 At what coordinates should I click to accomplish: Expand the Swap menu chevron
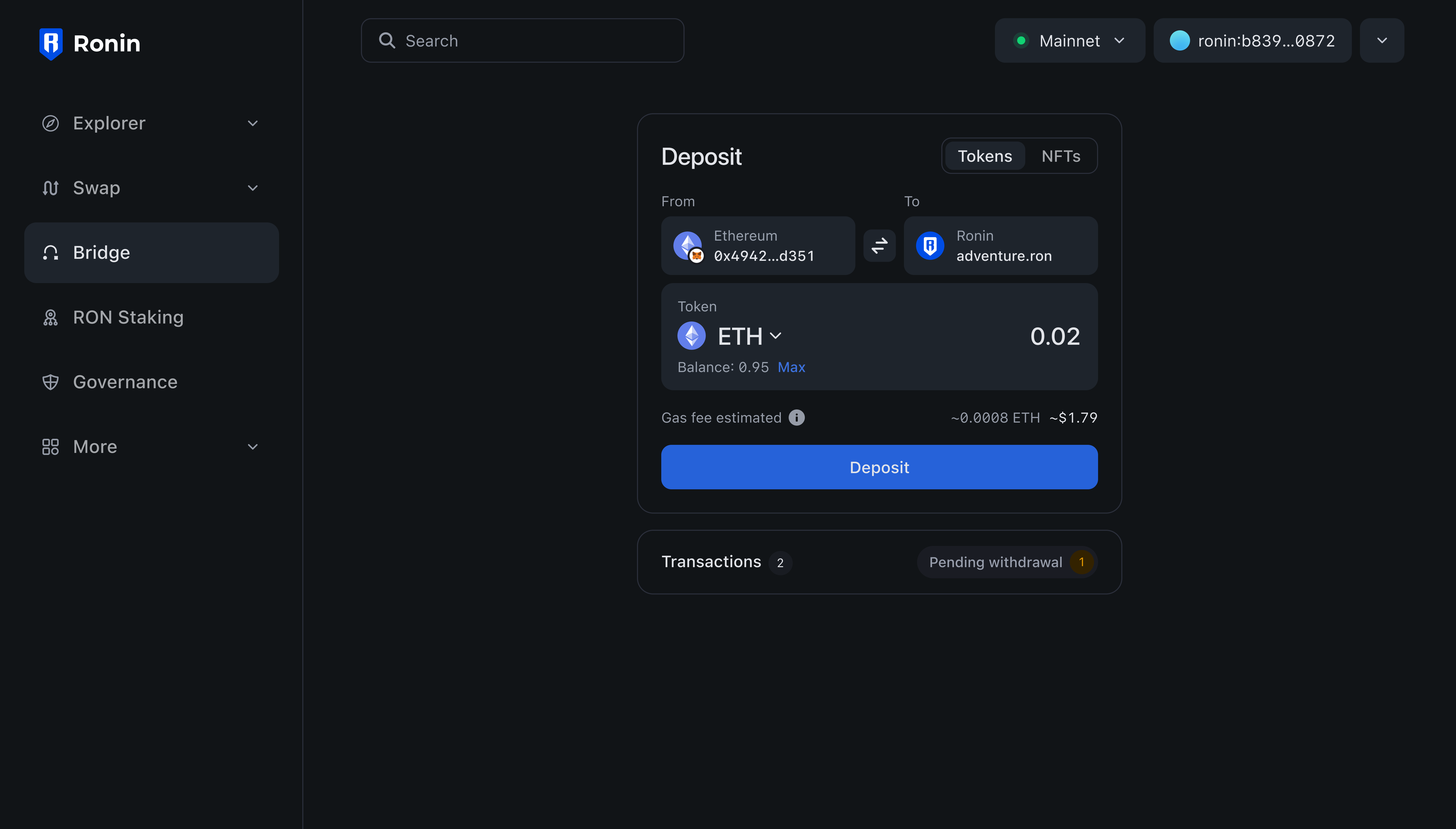(x=253, y=188)
